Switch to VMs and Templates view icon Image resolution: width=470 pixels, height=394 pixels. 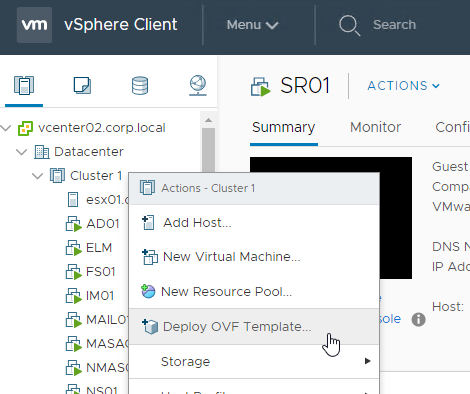pyautogui.click(x=82, y=85)
